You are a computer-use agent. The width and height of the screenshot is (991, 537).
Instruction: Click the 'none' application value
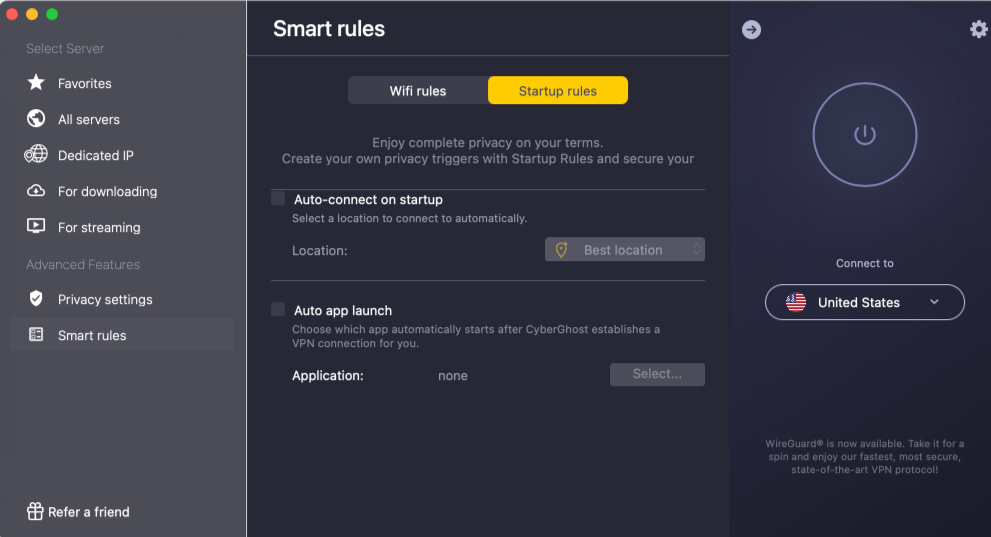coord(453,375)
